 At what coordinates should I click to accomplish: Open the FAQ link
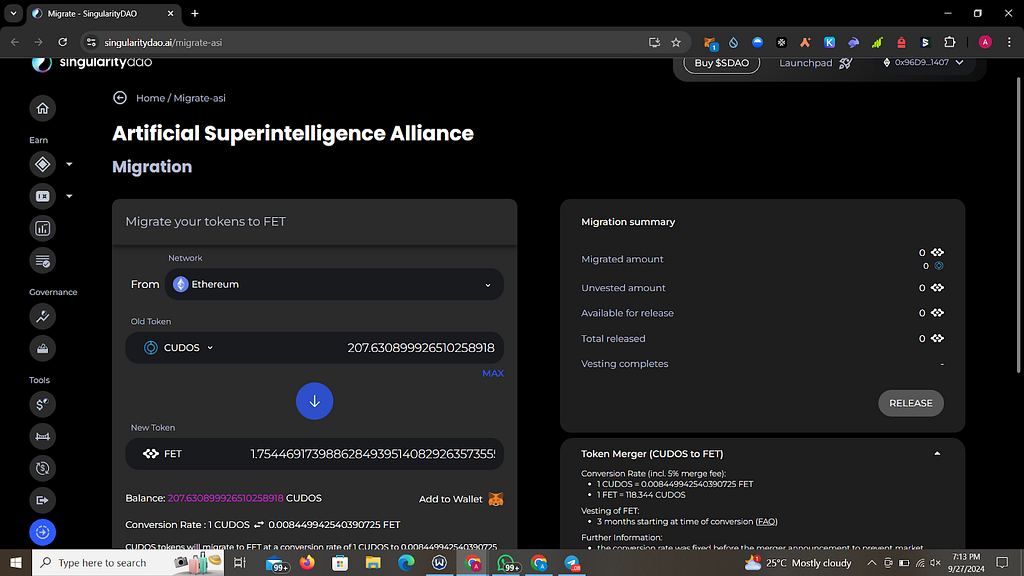tap(766, 522)
